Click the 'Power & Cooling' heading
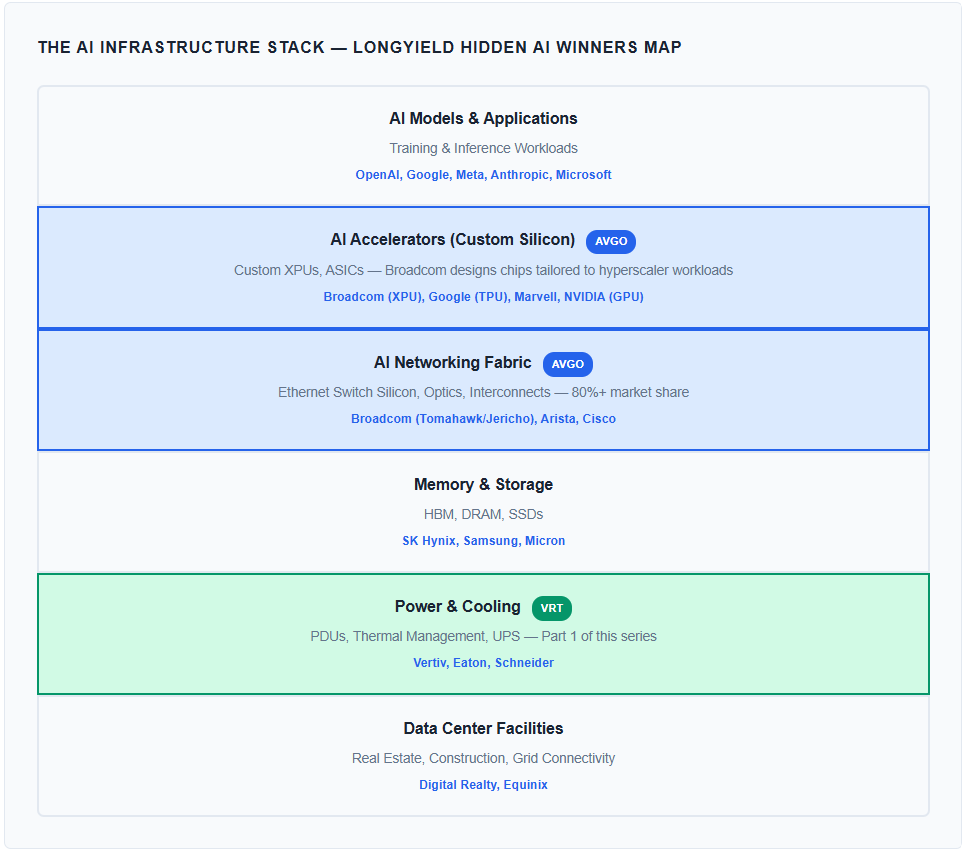 click(x=457, y=606)
